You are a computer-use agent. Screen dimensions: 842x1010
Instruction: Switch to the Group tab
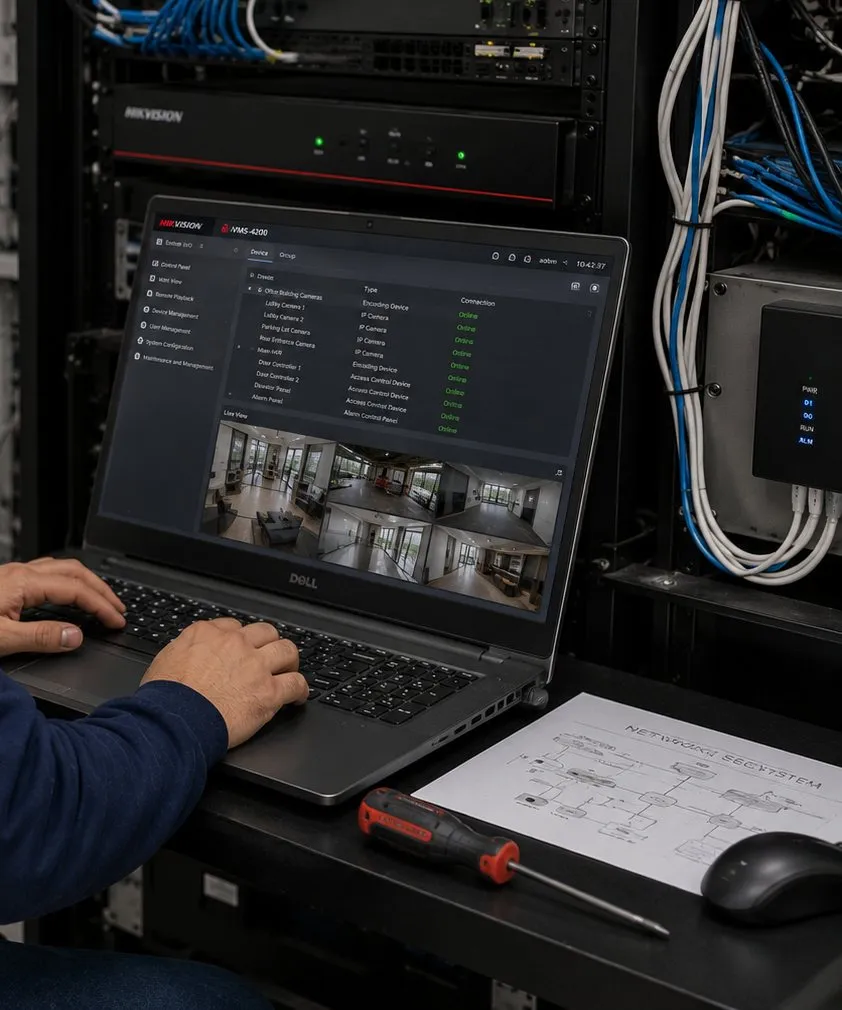[x=287, y=255]
